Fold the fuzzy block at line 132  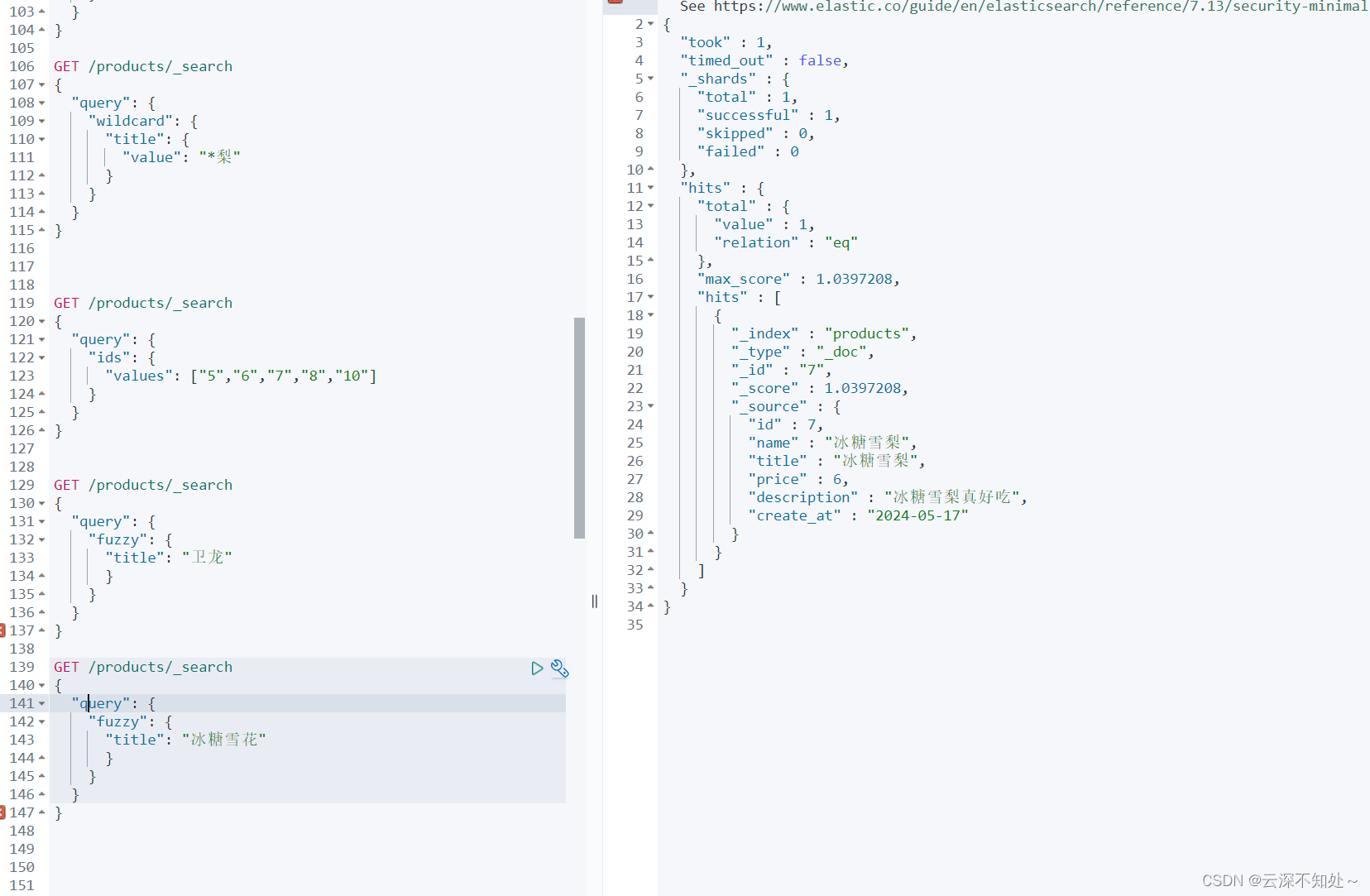tap(41, 539)
